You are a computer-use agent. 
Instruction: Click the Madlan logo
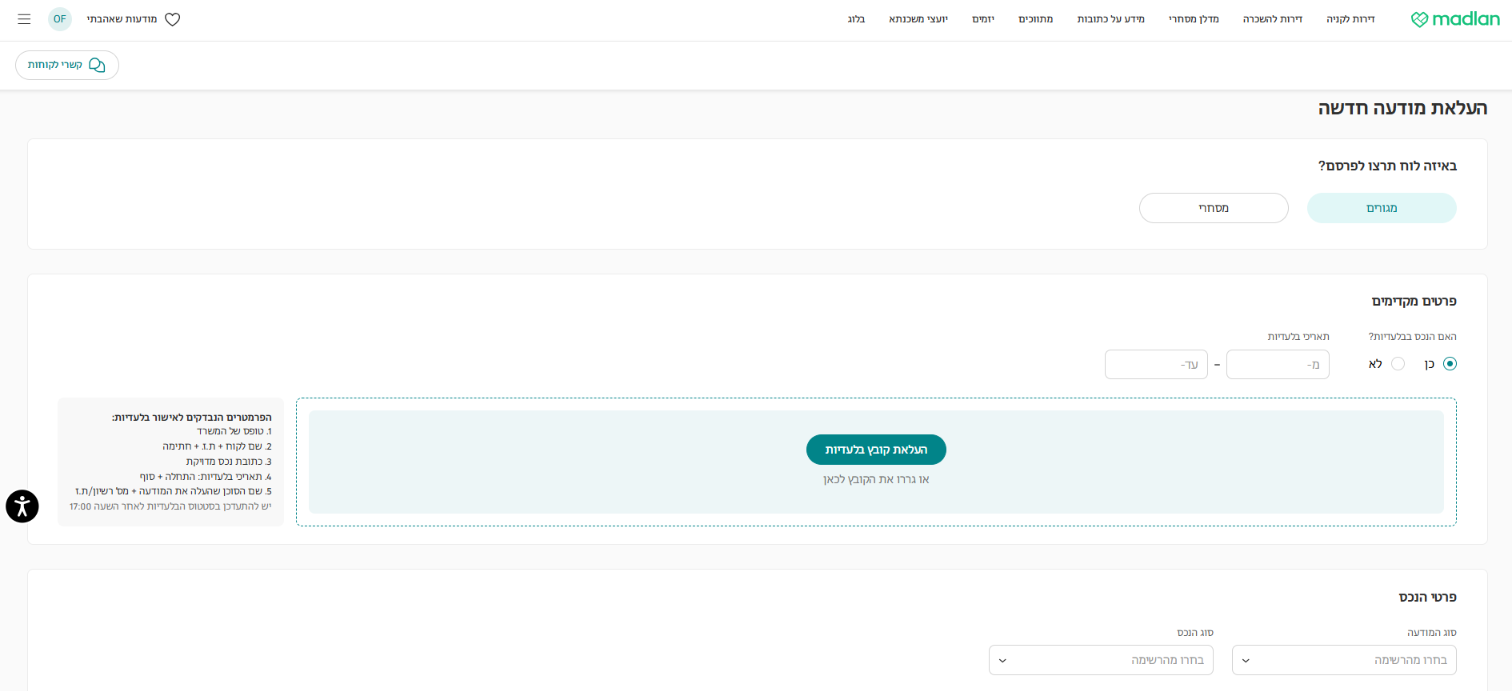(1455, 19)
